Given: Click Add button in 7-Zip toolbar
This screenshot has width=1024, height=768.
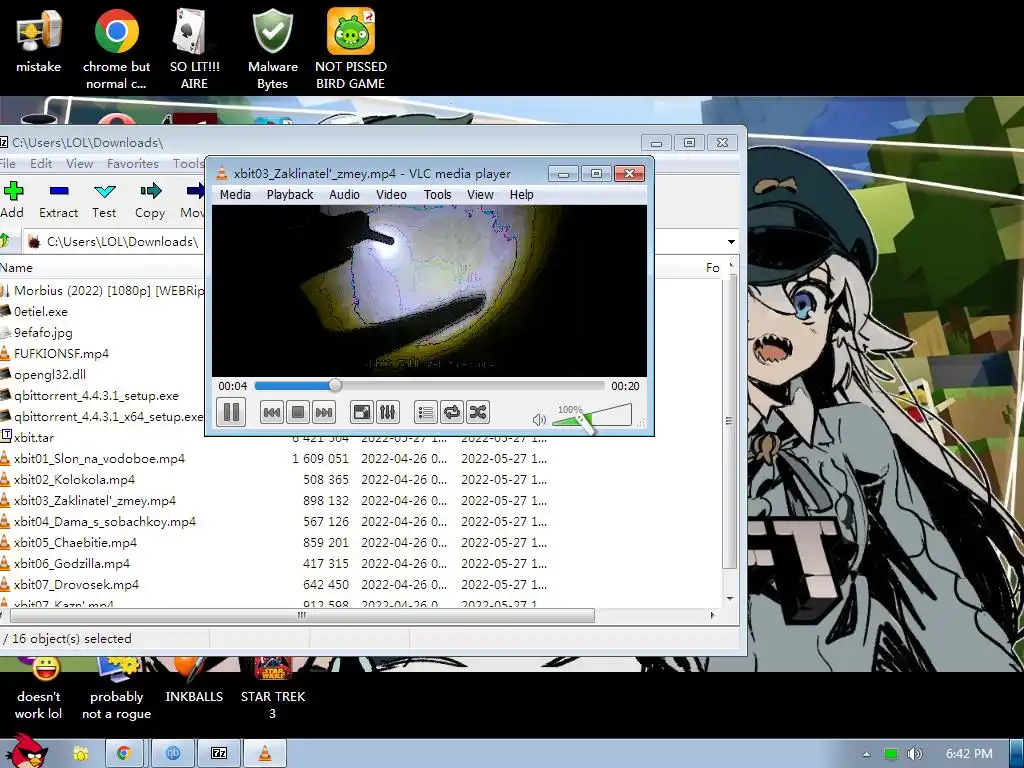Looking at the screenshot, I should (12, 200).
